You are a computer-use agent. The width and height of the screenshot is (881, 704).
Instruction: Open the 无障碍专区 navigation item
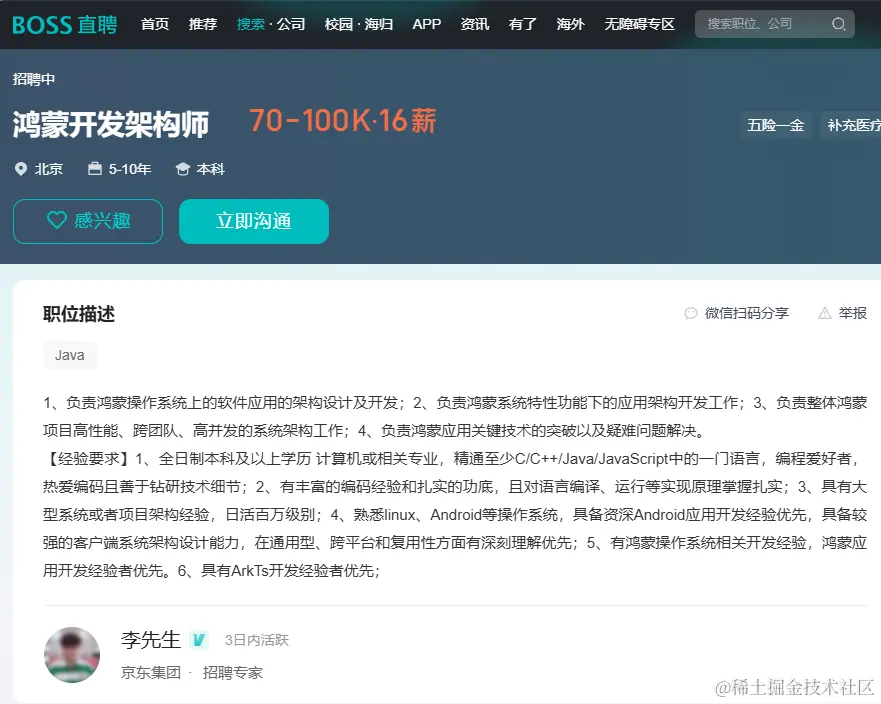(639, 24)
